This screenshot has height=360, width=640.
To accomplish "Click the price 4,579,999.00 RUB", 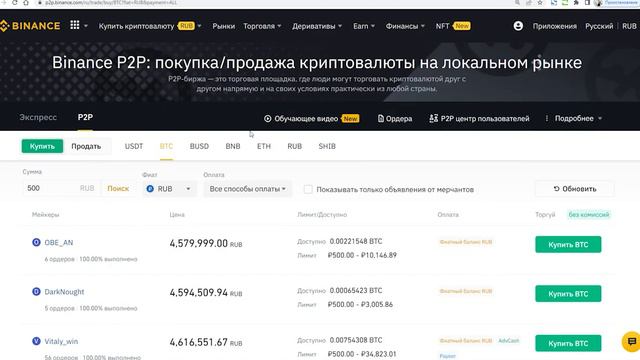I will tap(206, 244).
